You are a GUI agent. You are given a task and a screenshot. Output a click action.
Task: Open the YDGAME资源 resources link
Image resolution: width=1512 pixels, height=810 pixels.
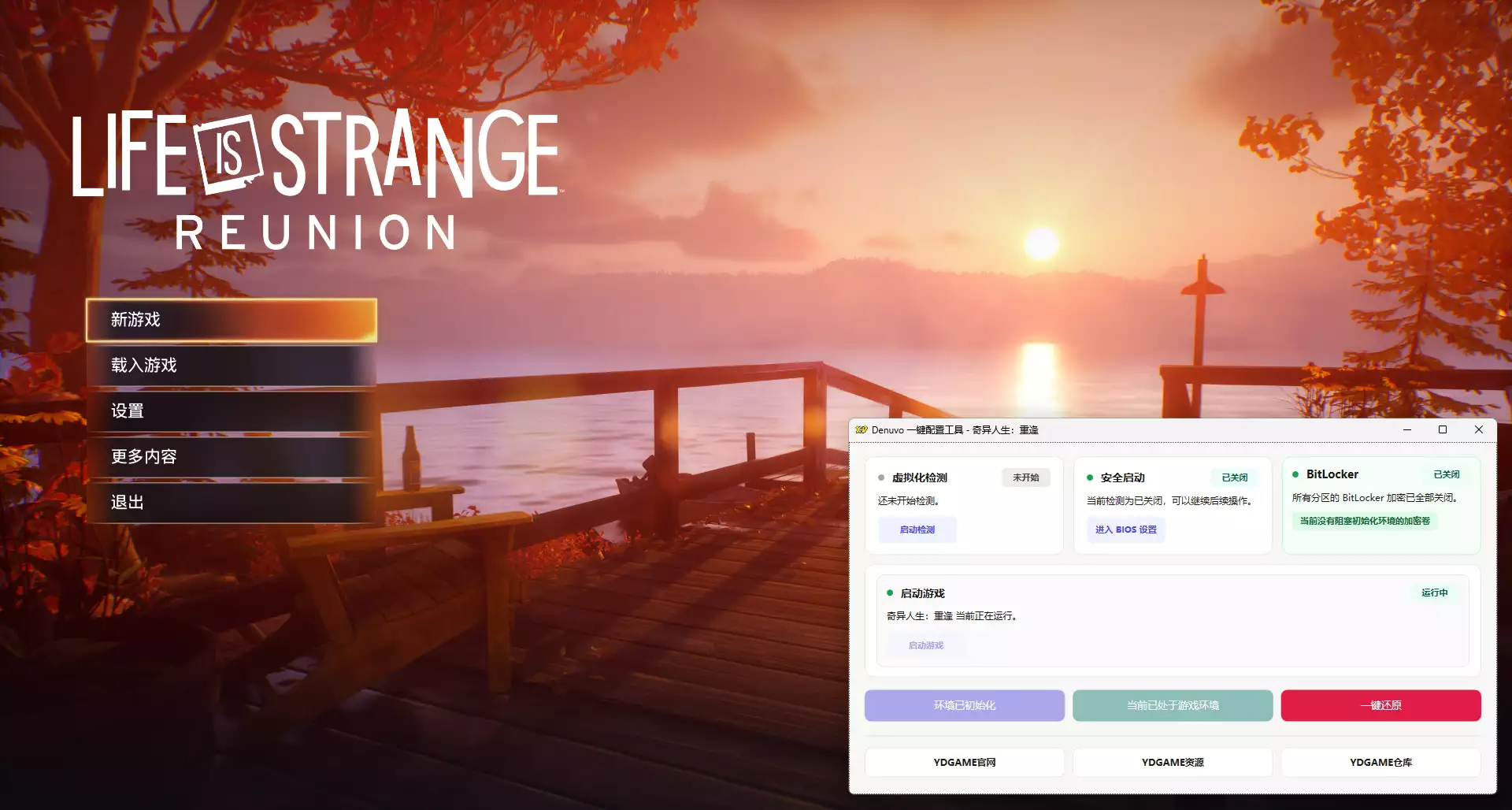pos(1172,762)
